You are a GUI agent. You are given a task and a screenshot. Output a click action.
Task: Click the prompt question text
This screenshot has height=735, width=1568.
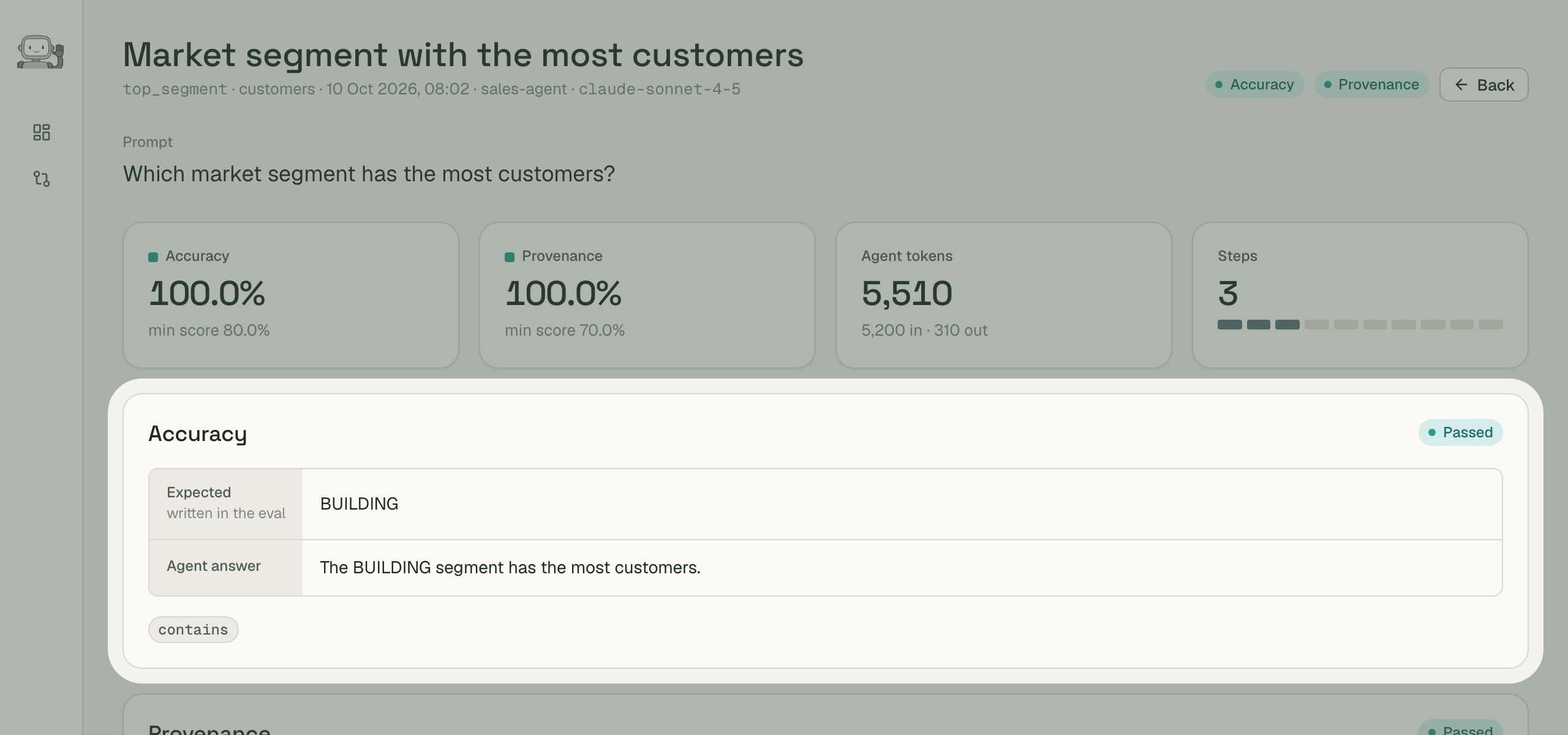pos(369,174)
